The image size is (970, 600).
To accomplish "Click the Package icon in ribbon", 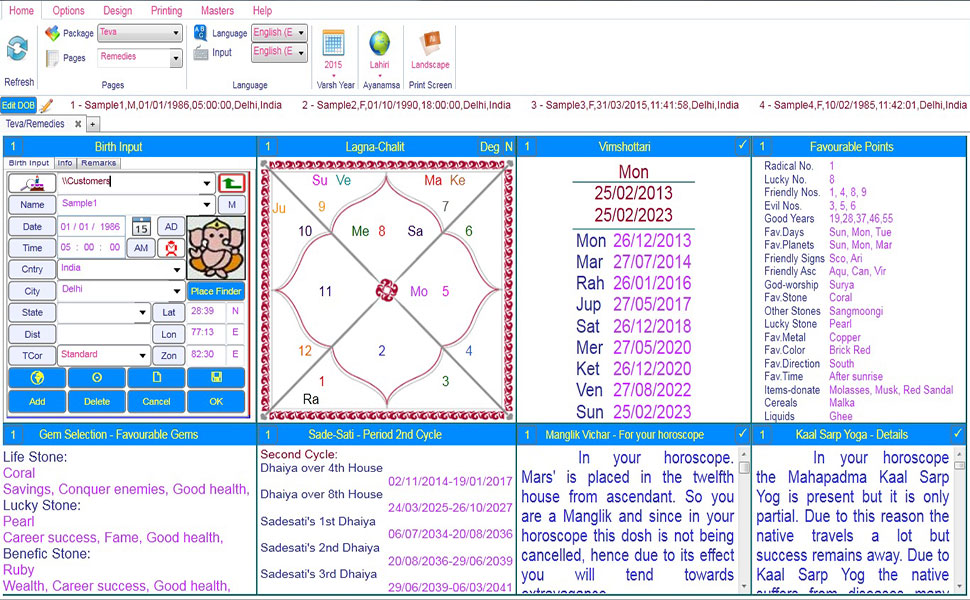I will tap(53, 33).
